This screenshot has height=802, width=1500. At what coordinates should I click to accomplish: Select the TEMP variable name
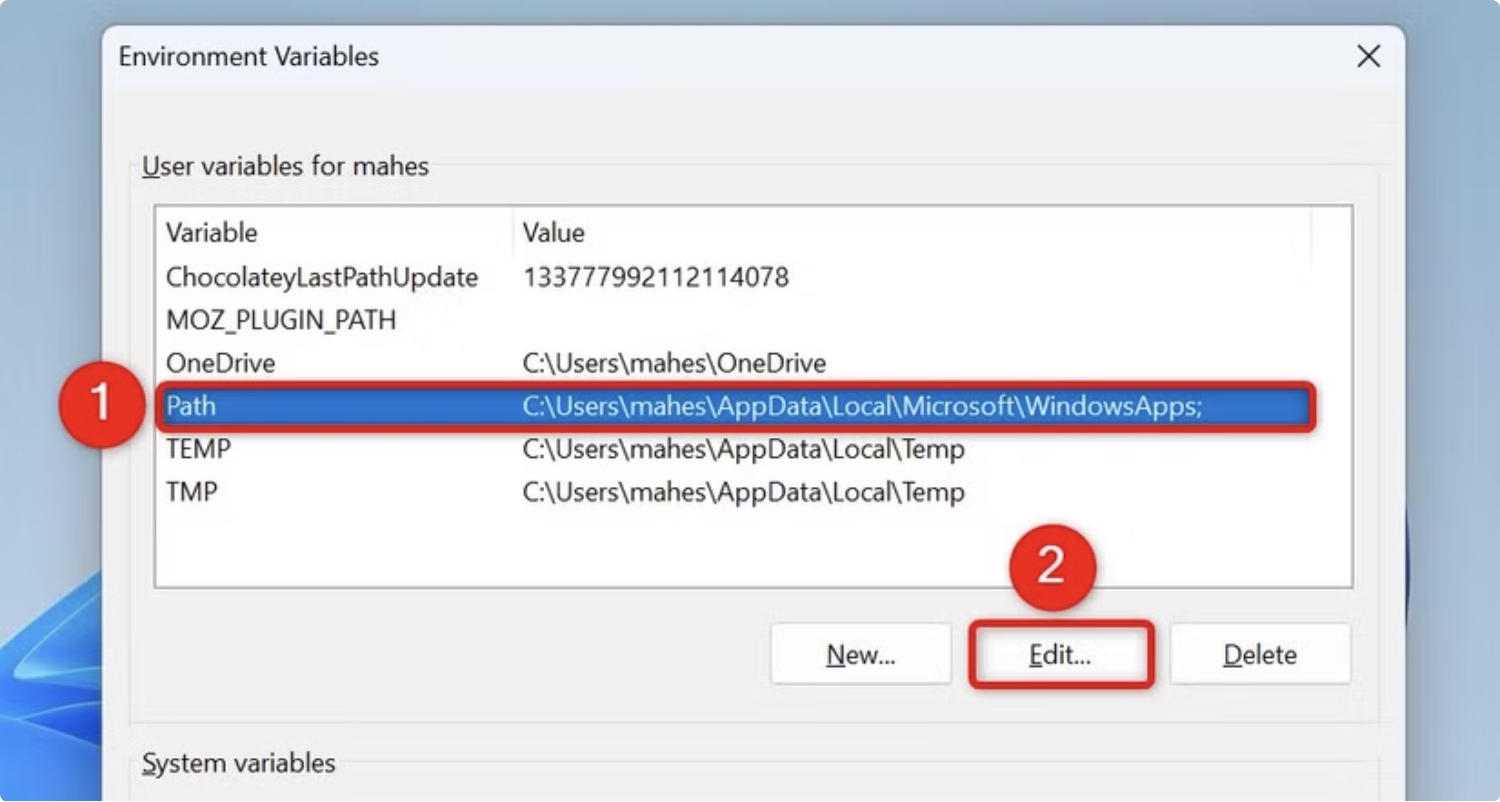coord(198,450)
